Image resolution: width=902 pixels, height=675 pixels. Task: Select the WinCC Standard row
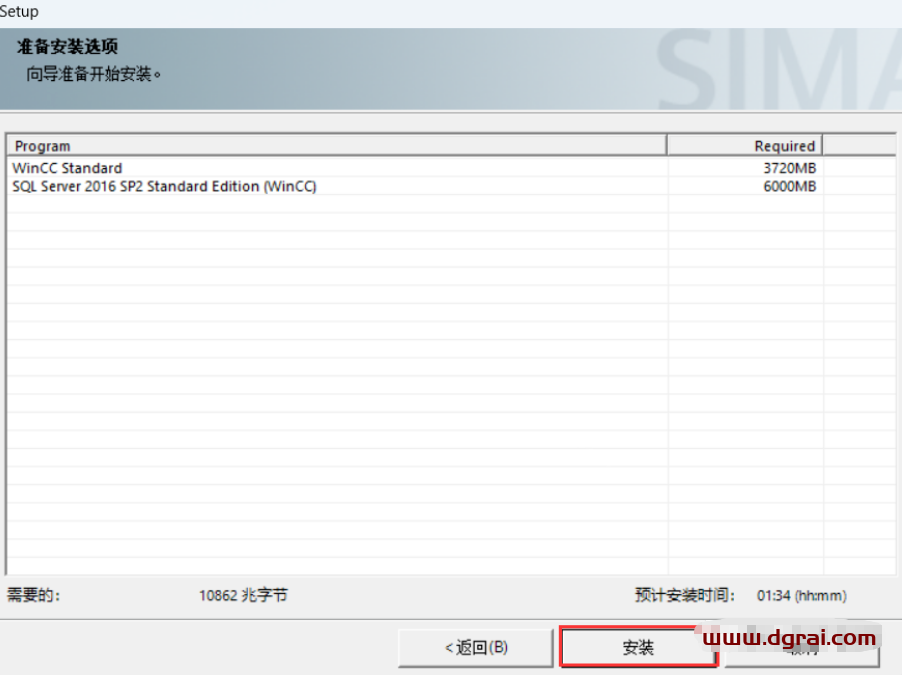click(67, 168)
